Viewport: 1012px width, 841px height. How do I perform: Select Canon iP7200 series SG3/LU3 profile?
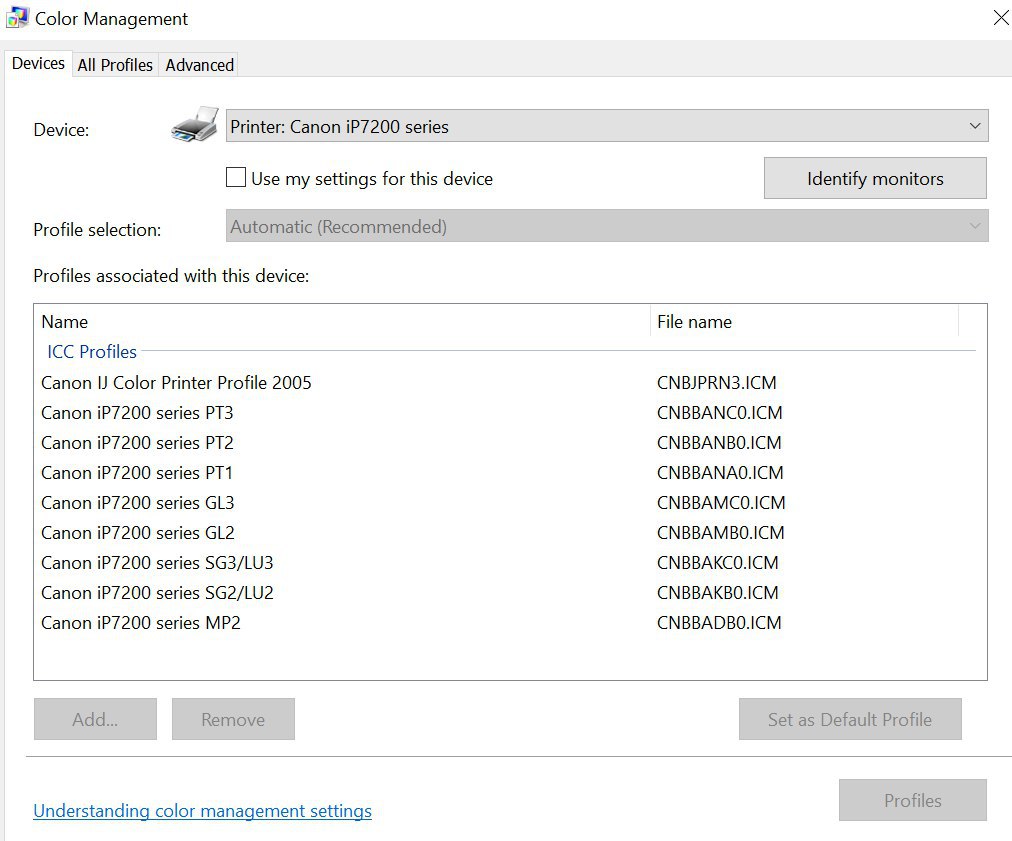click(x=157, y=563)
